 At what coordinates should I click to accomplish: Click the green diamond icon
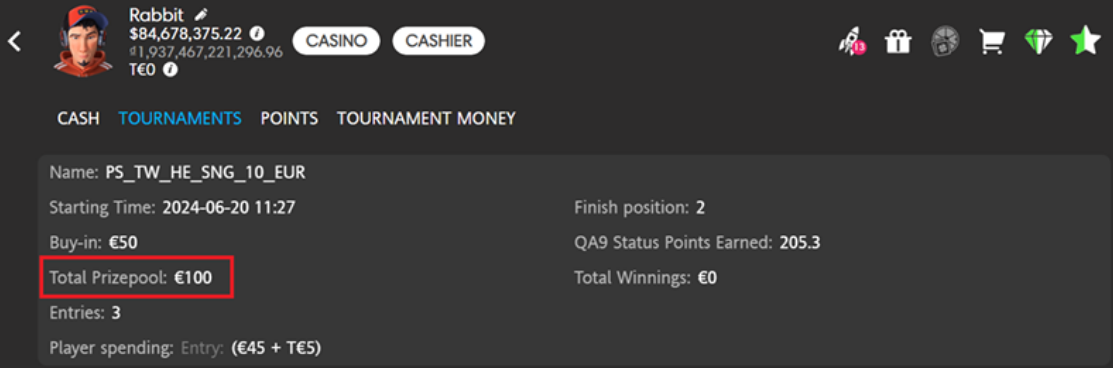1038,42
